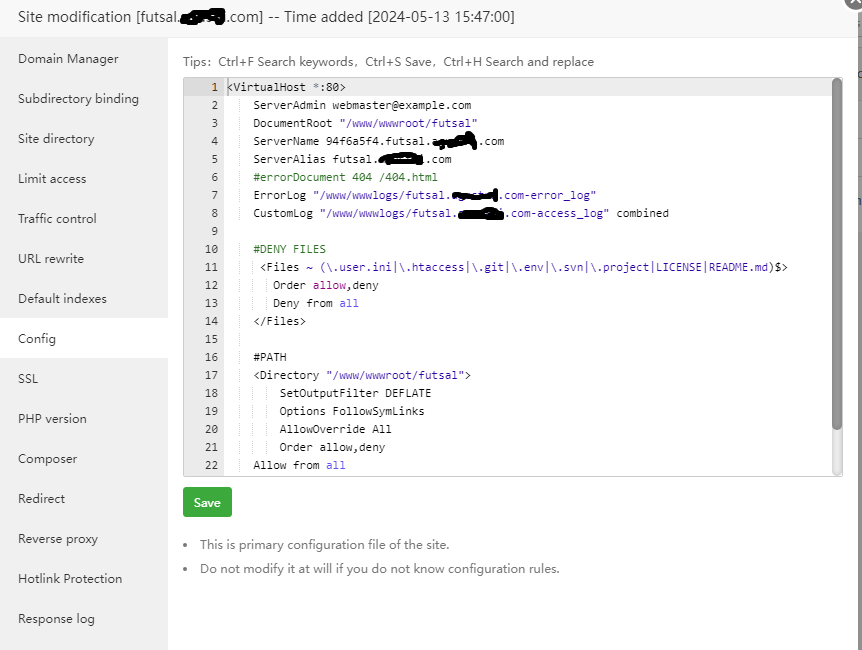
Task: Click the green Save button
Action: tap(207, 502)
